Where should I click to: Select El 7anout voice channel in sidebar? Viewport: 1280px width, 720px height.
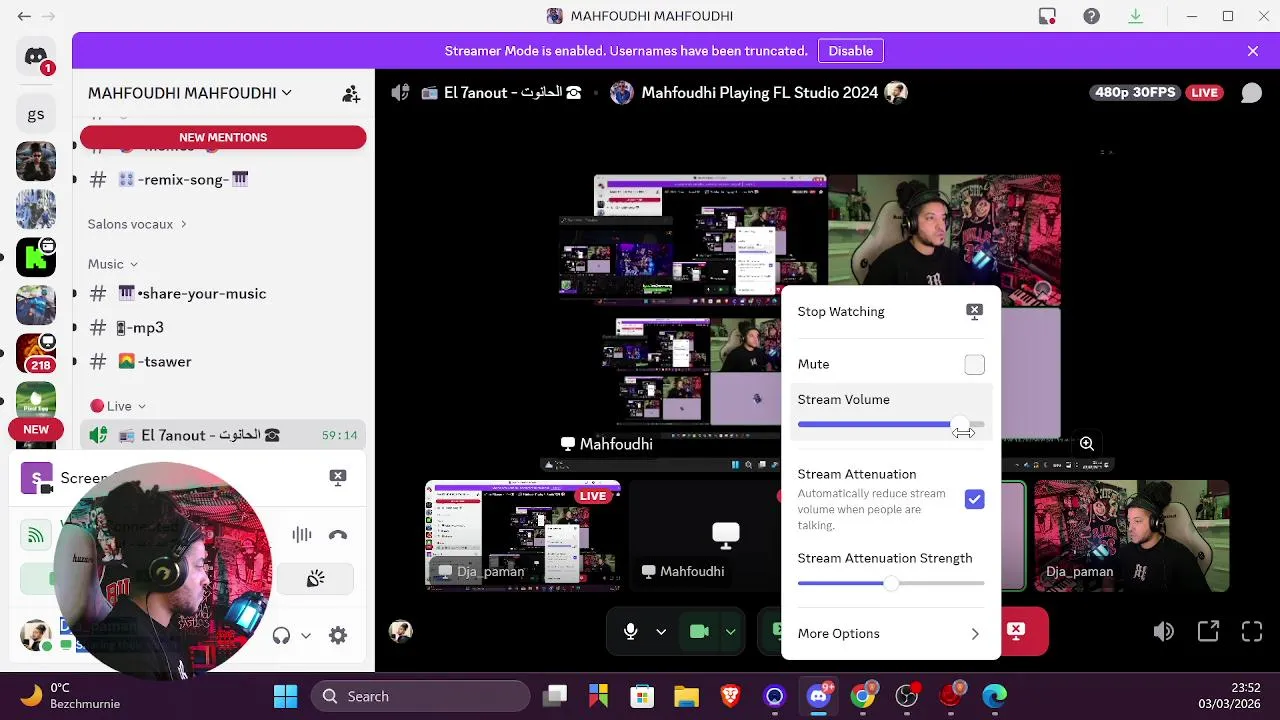[222, 435]
